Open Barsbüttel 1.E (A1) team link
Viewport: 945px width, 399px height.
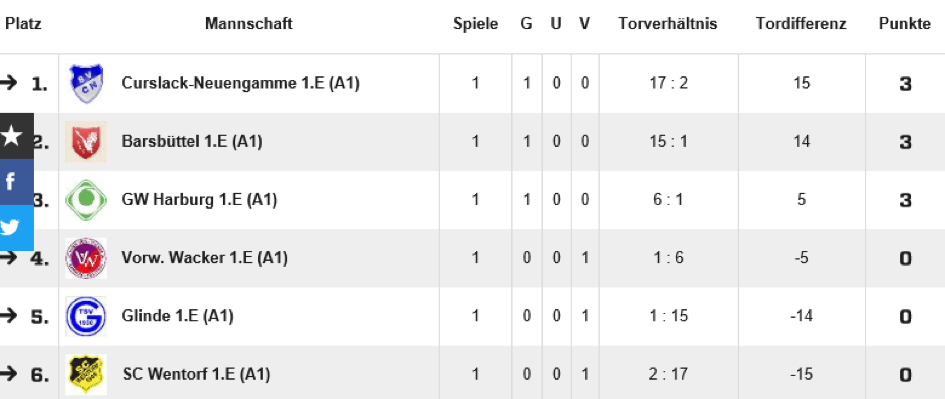[x=192, y=142]
